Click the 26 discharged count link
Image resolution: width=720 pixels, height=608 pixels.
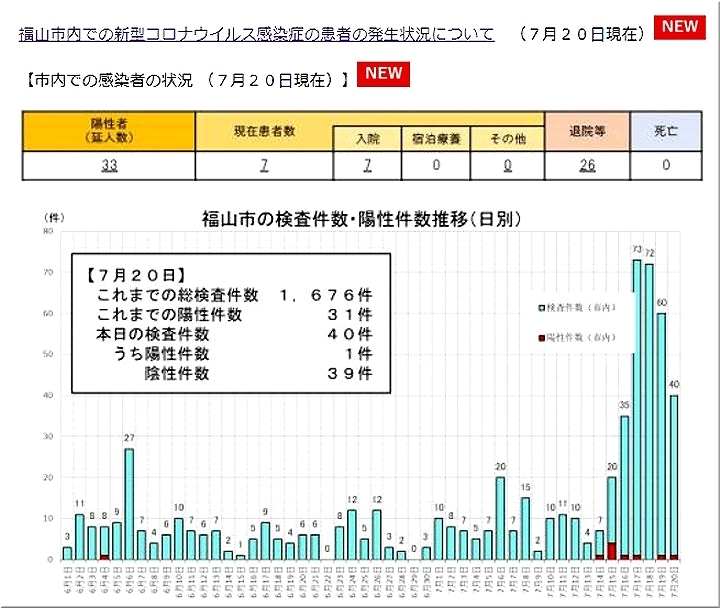585,165
